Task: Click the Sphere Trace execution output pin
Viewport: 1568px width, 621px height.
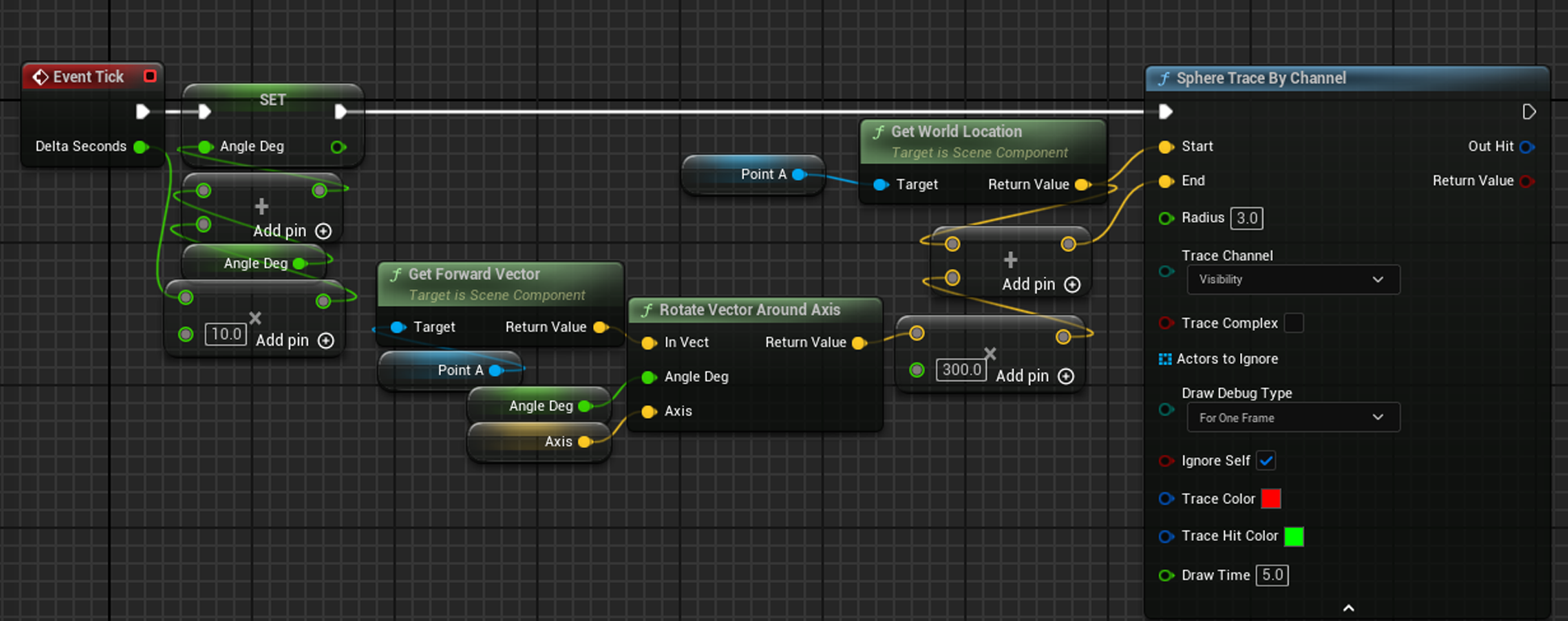Action: pyautogui.click(x=1528, y=111)
